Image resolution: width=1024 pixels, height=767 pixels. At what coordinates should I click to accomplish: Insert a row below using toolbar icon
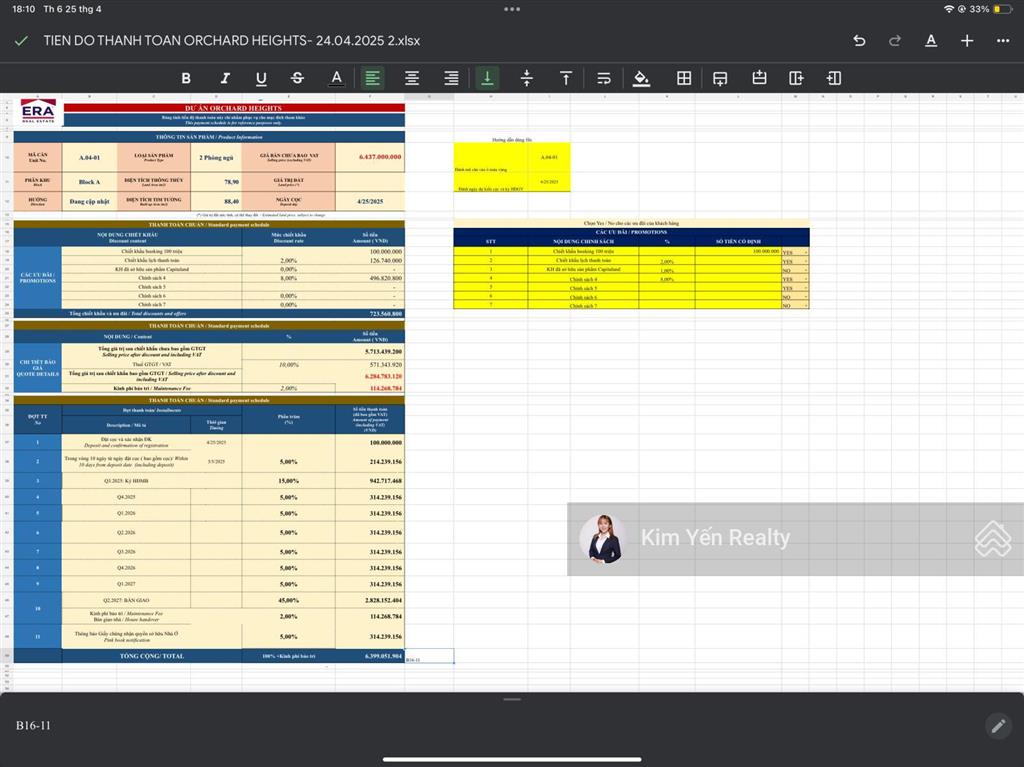click(720, 78)
